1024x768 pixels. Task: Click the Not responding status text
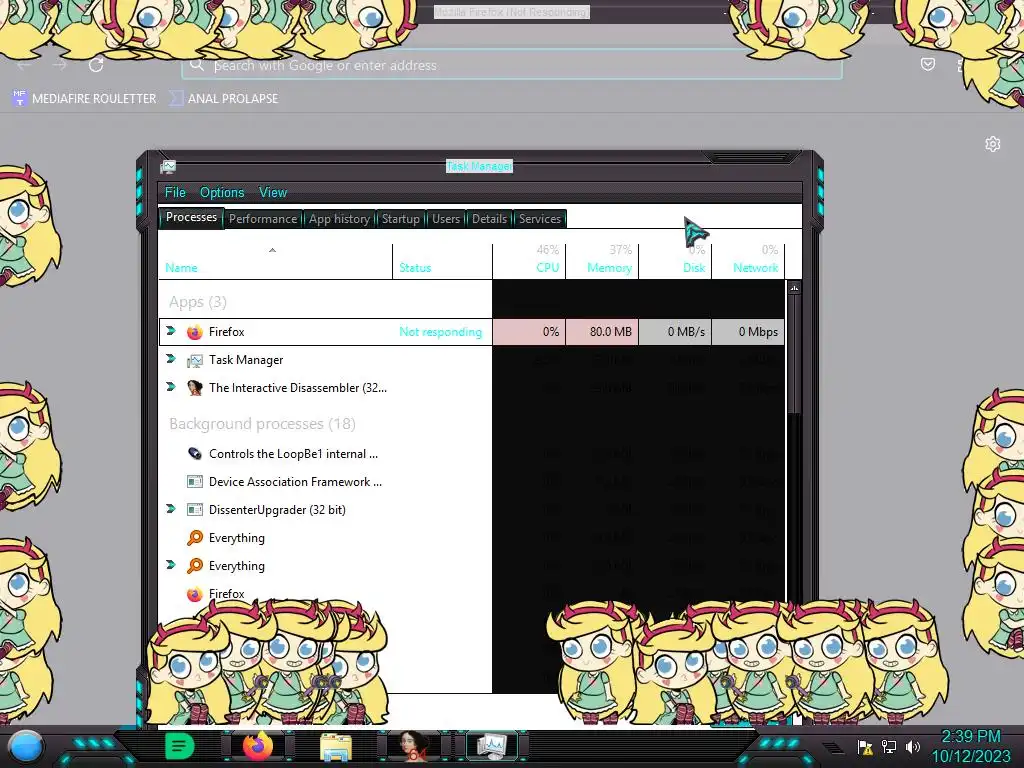click(441, 332)
